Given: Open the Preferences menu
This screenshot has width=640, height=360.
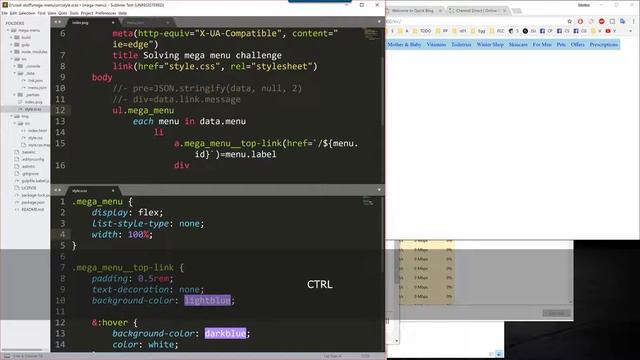Looking at the screenshot, I should point(106,13).
